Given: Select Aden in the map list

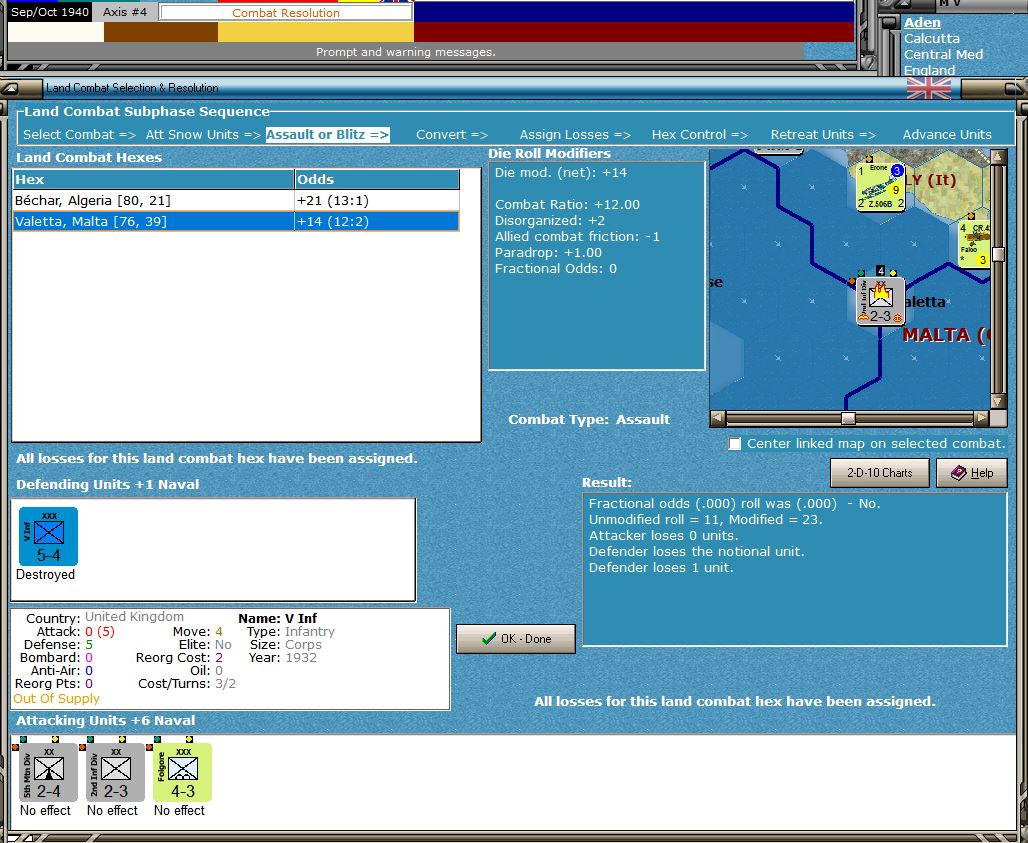Looking at the screenshot, I should [922, 22].
